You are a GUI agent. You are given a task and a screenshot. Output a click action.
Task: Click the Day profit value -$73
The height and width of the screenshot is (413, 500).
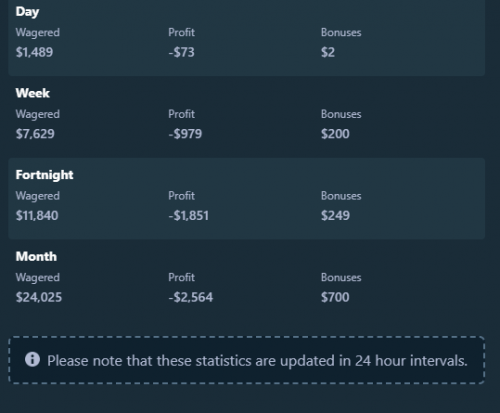181,52
